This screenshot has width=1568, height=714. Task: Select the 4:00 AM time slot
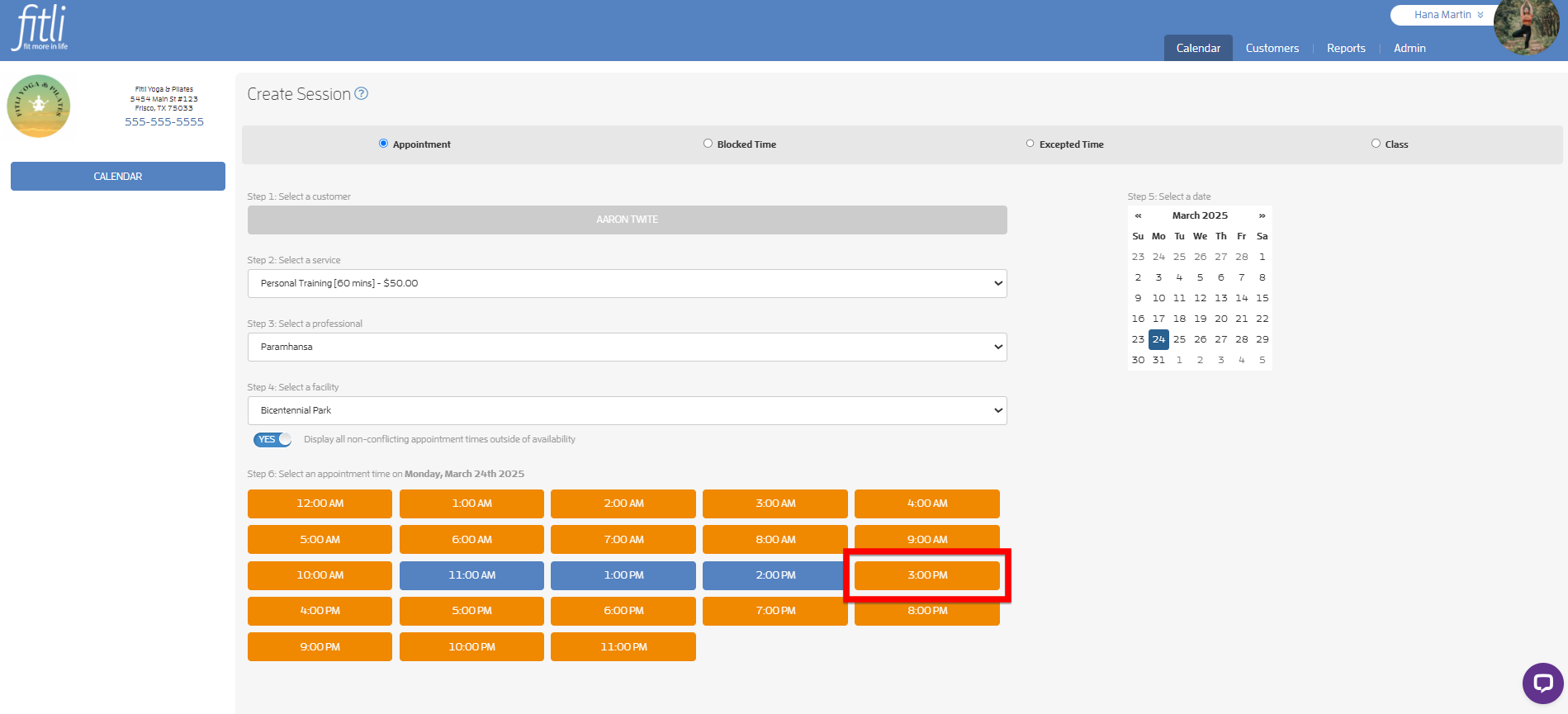coord(927,504)
